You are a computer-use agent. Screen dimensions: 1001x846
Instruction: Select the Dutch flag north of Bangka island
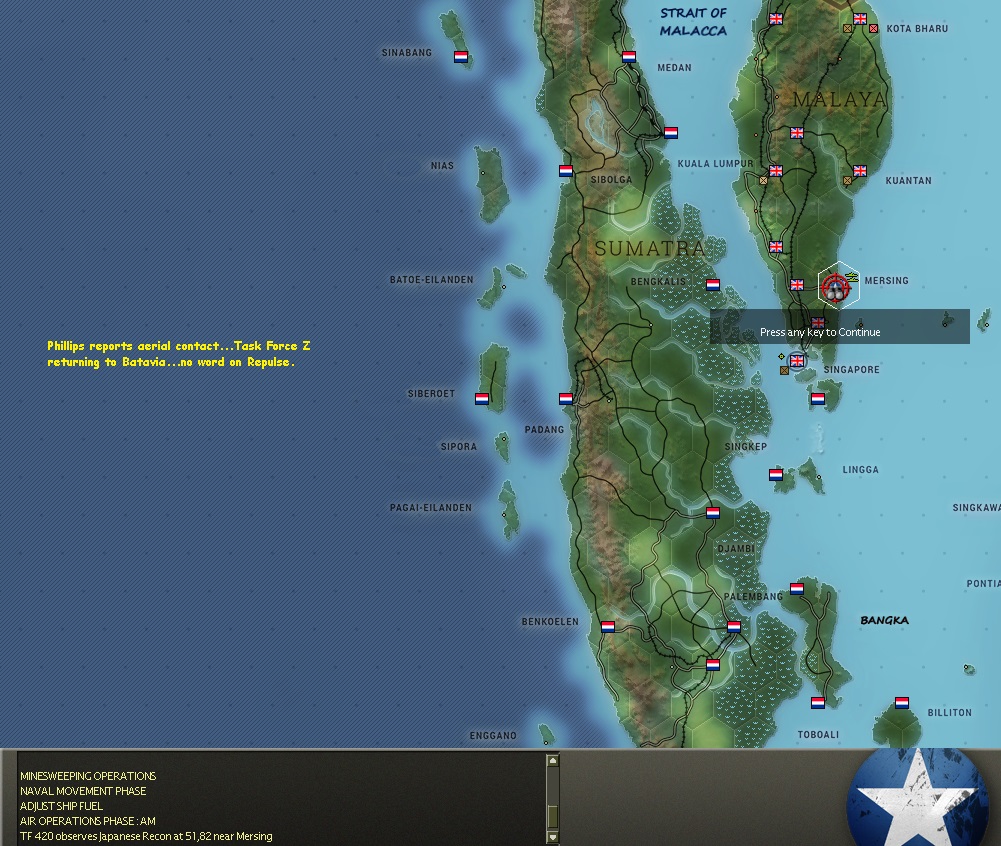pyautogui.click(x=797, y=589)
